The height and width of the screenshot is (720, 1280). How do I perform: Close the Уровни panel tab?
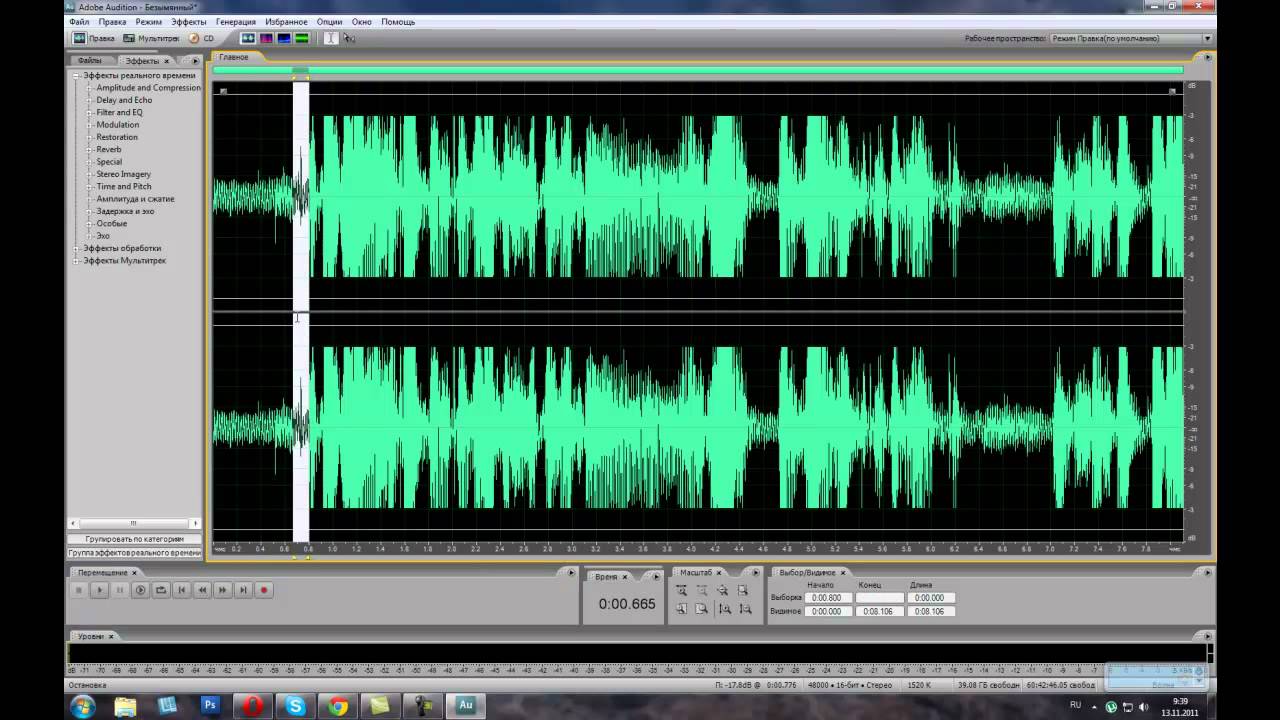pos(111,636)
